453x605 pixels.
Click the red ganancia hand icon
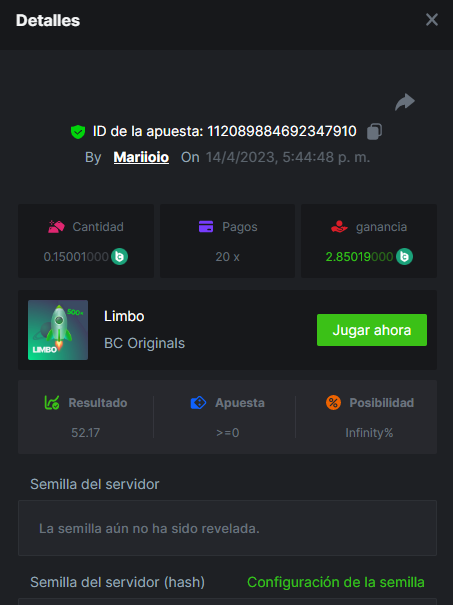[339, 226]
